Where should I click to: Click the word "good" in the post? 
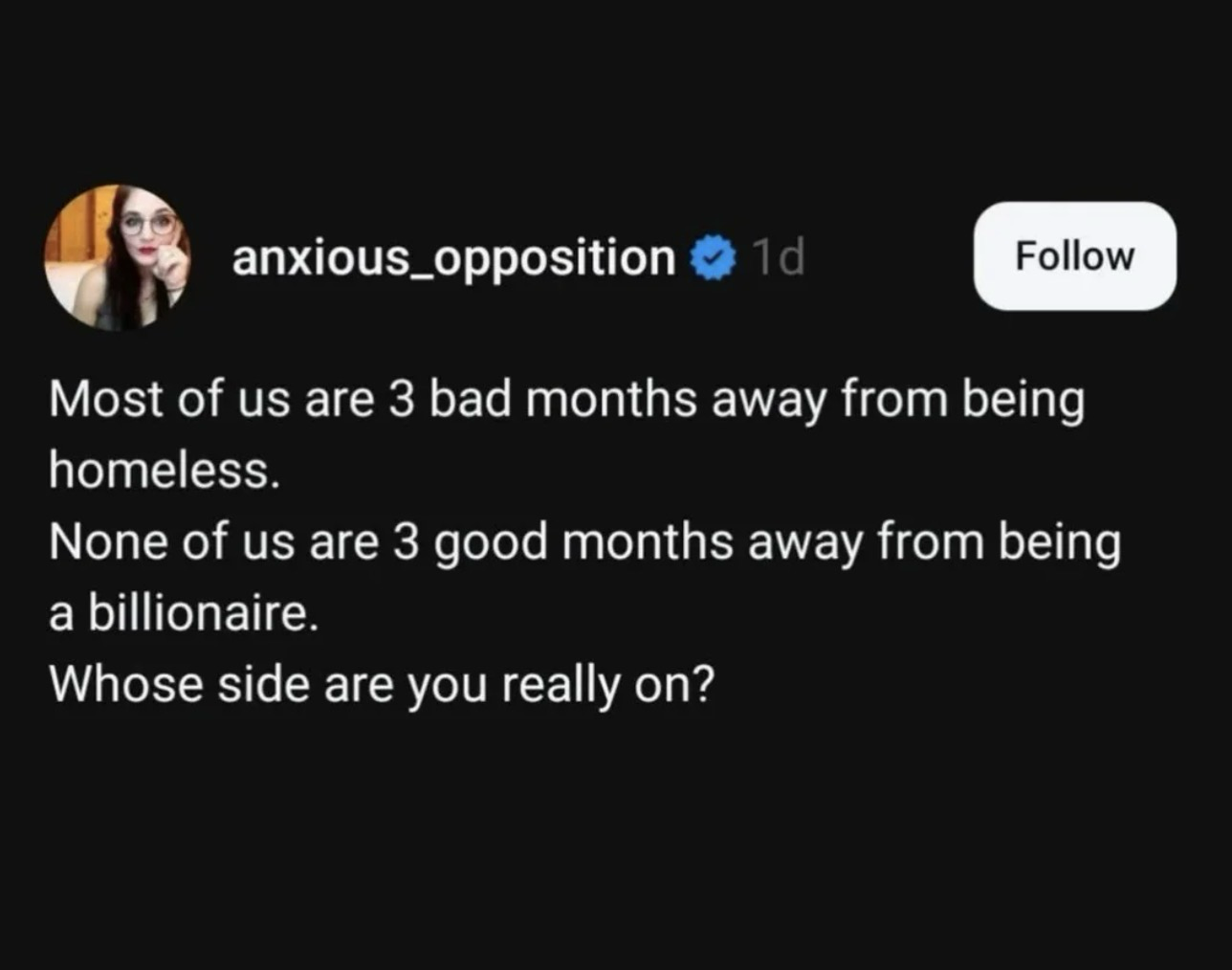pos(491,542)
